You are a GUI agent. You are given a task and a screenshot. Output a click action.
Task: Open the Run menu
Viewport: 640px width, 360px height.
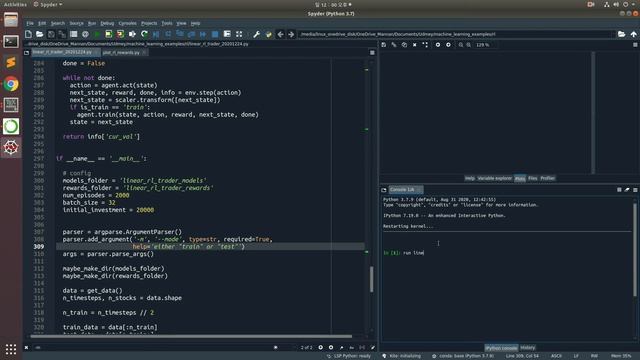point(92,23)
